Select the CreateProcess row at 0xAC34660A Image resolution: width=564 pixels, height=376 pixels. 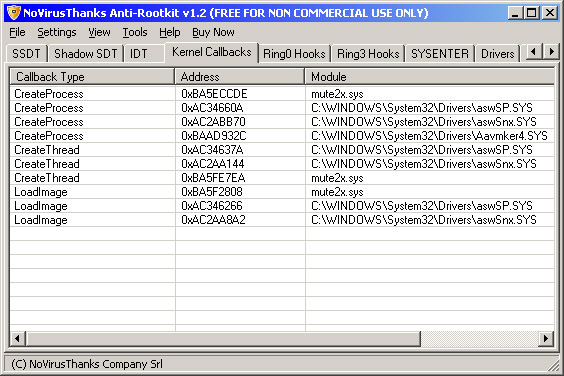click(282, 108)
